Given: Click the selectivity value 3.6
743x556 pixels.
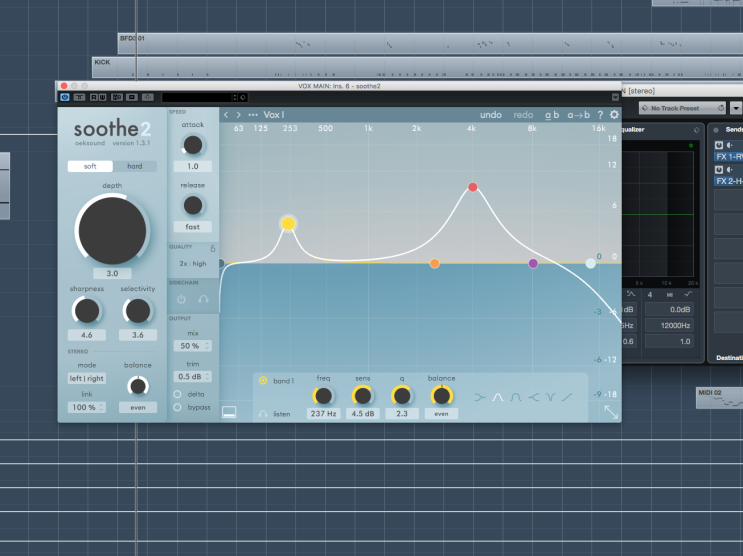Looking at the screenshot, I should (x=137, y=335).
